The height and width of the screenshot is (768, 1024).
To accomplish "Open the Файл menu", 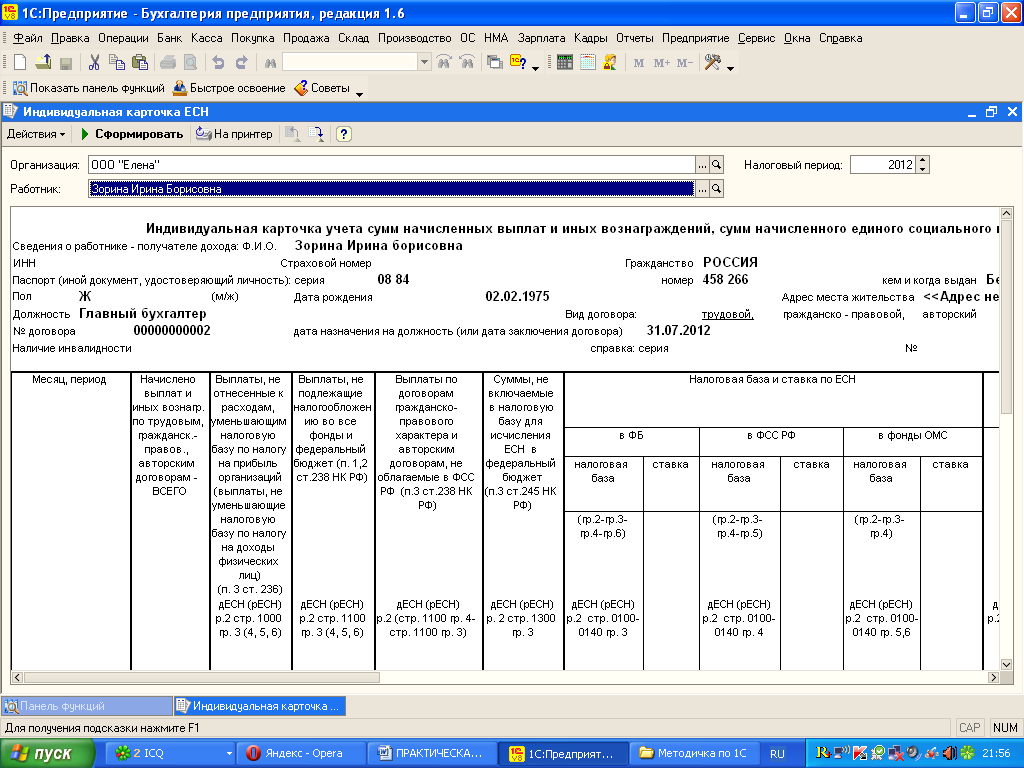I will click(27, 38).
